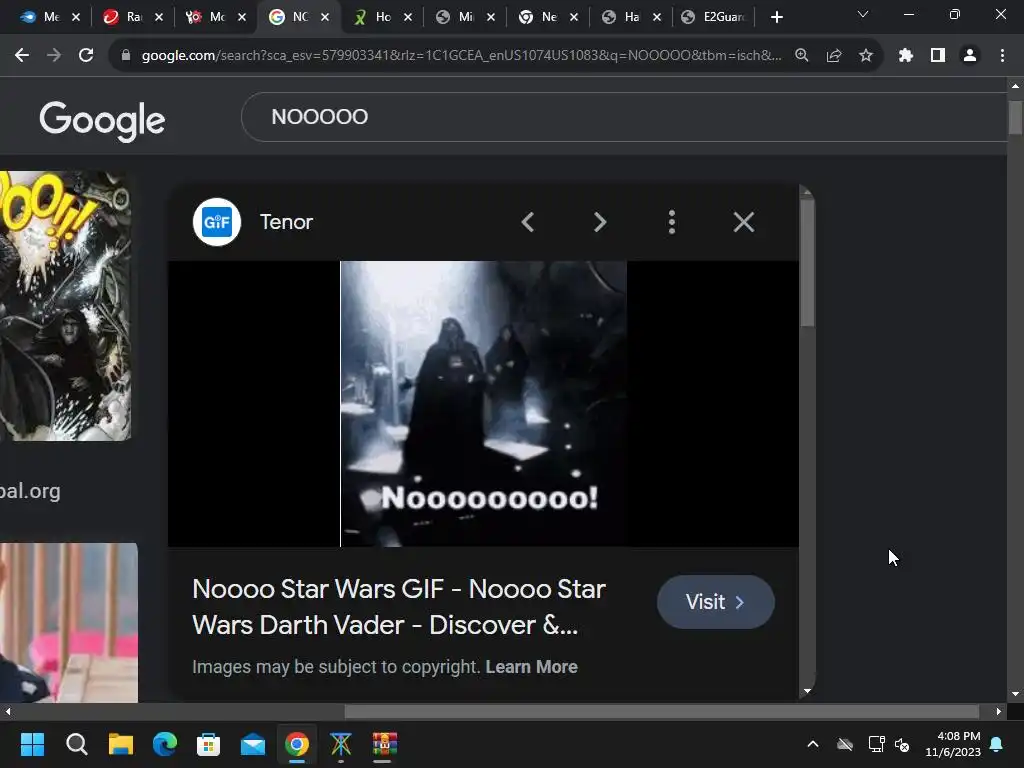This screenshot has width=1024, height=768.
Task: Open the Tenor source link
Action: [x=286, y=222]
